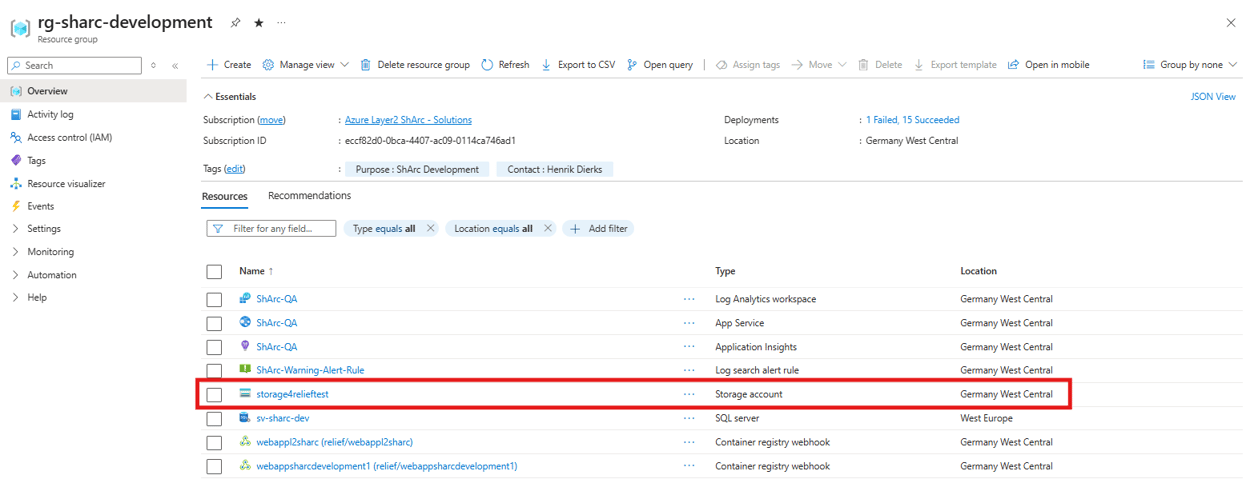Collapse the sidebar with double-chevron icon
This screenshot has width=1250, height=499.
[x=175, y=66]
